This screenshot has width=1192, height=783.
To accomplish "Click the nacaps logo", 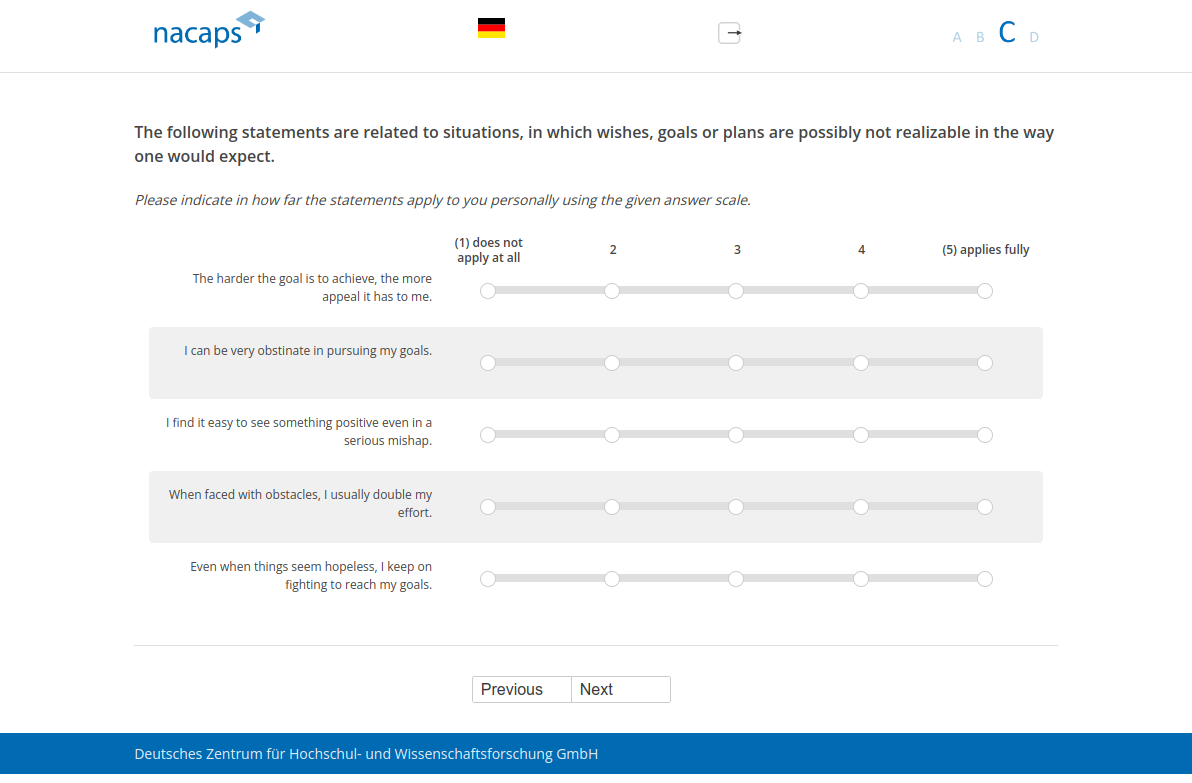I will [208, 30].
